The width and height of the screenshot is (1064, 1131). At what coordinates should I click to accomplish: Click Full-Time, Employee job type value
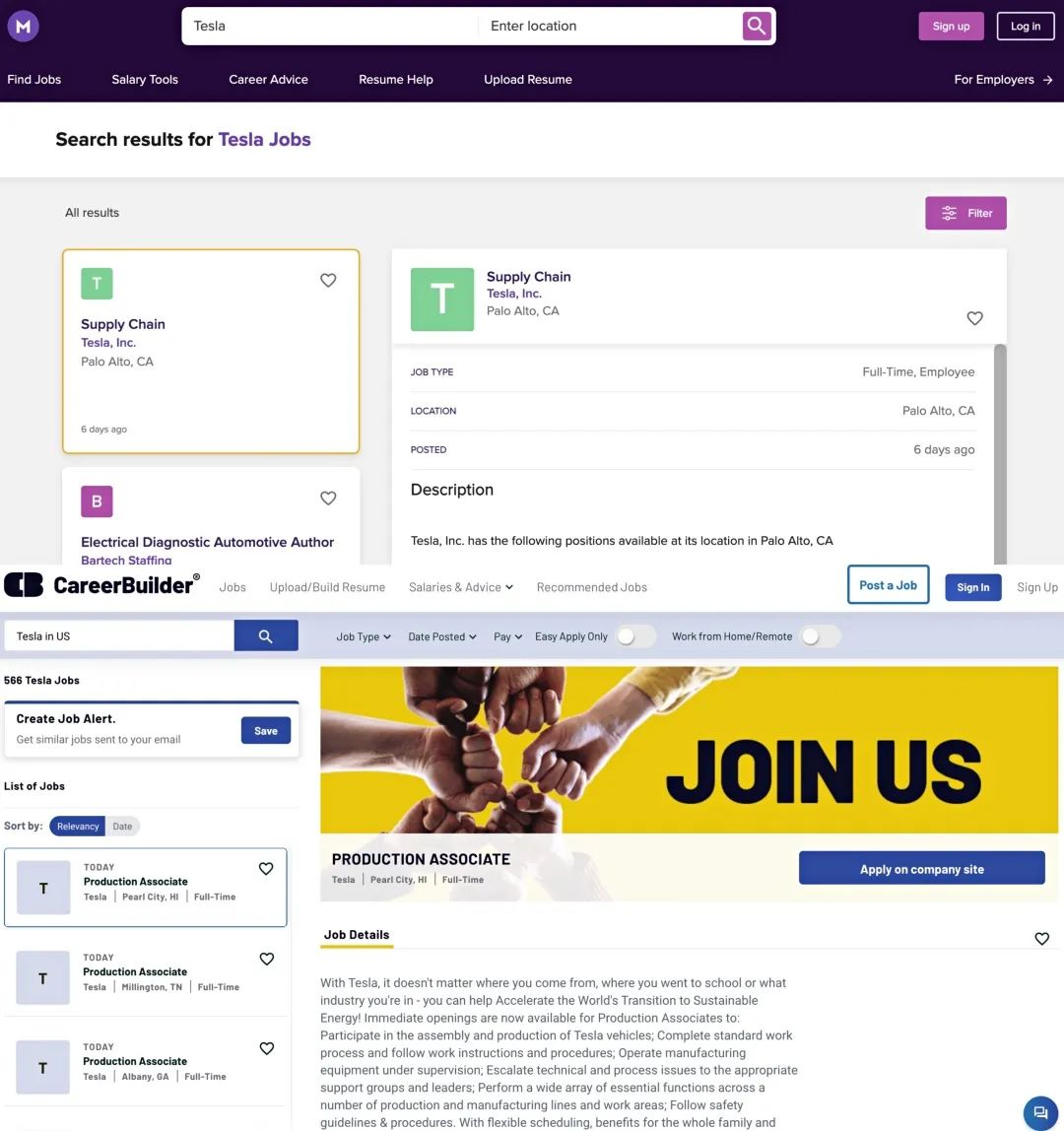(918, 371)
